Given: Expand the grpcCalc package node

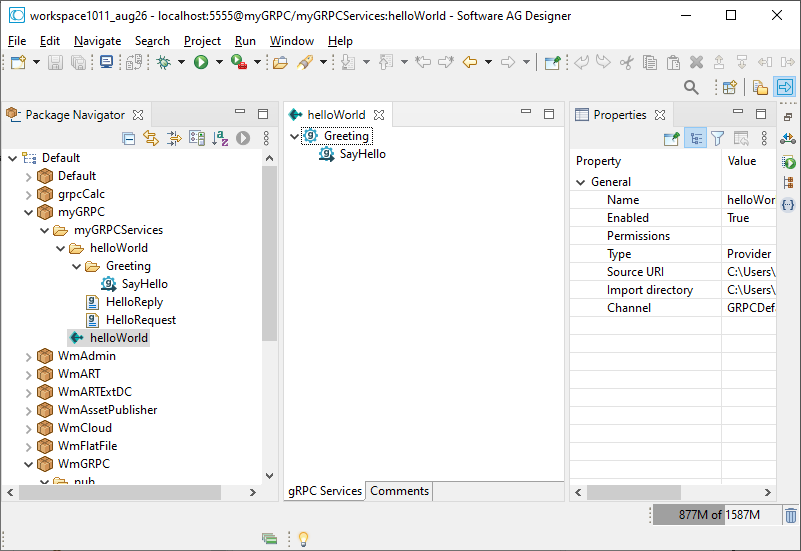Looking at the screenshot, I should (x=28, y=194).
